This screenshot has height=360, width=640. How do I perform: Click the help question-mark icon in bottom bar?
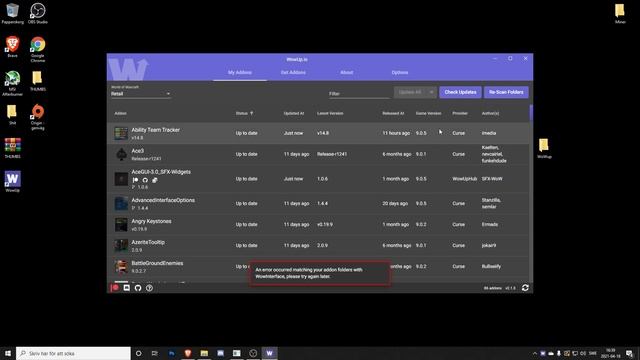(149, 288)
